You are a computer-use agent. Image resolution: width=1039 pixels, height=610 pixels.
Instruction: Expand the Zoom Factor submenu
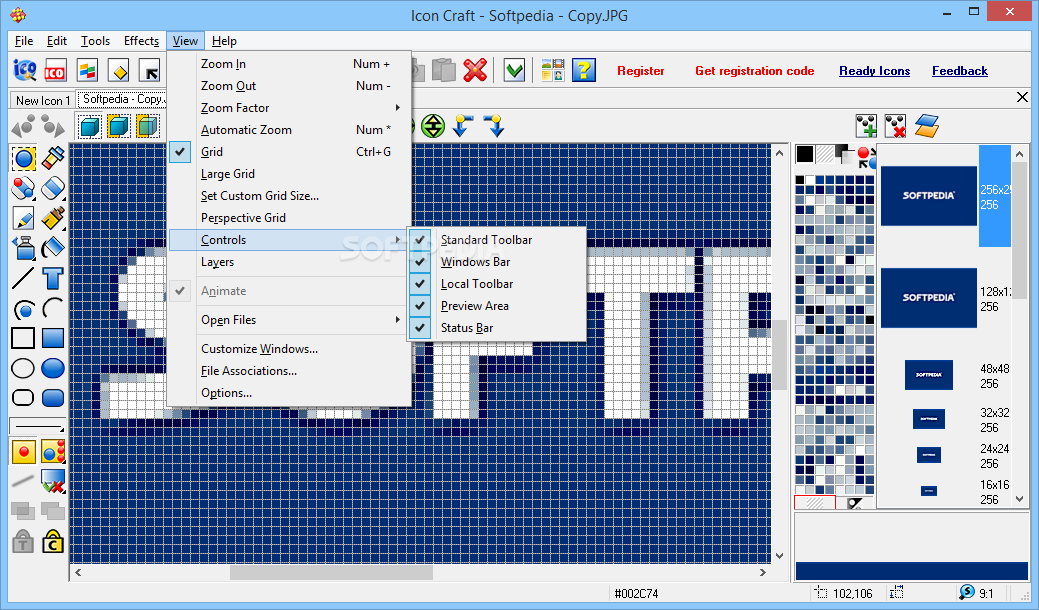click(290, 108)
